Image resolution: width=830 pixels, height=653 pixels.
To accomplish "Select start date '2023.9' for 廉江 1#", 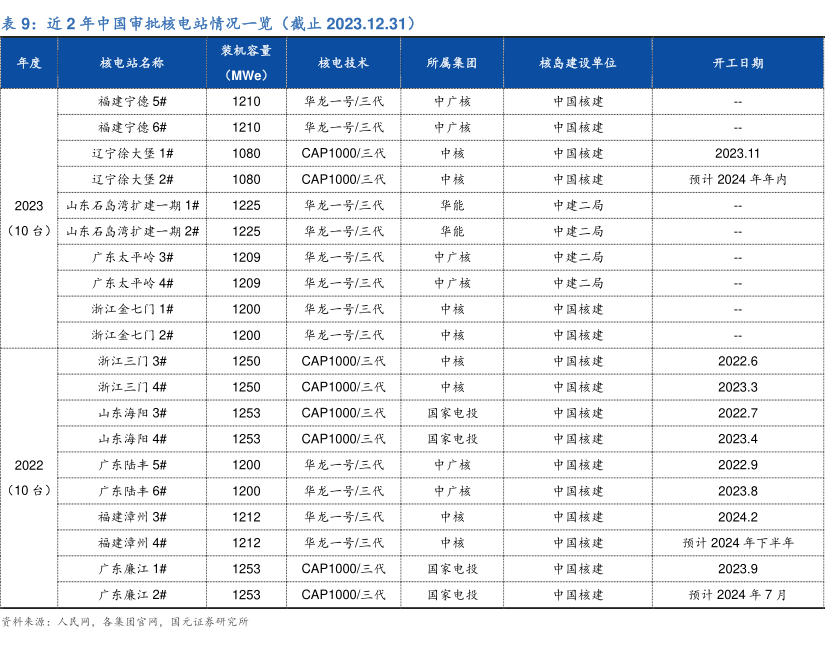I will tap(737, 568).
